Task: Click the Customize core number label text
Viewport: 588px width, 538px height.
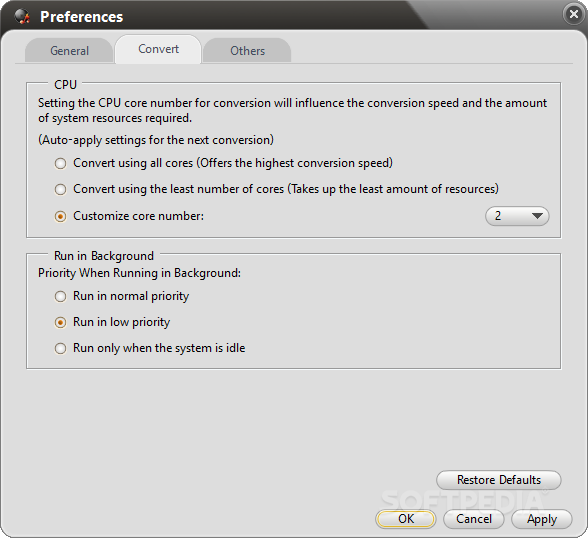Action: point(138,216)
